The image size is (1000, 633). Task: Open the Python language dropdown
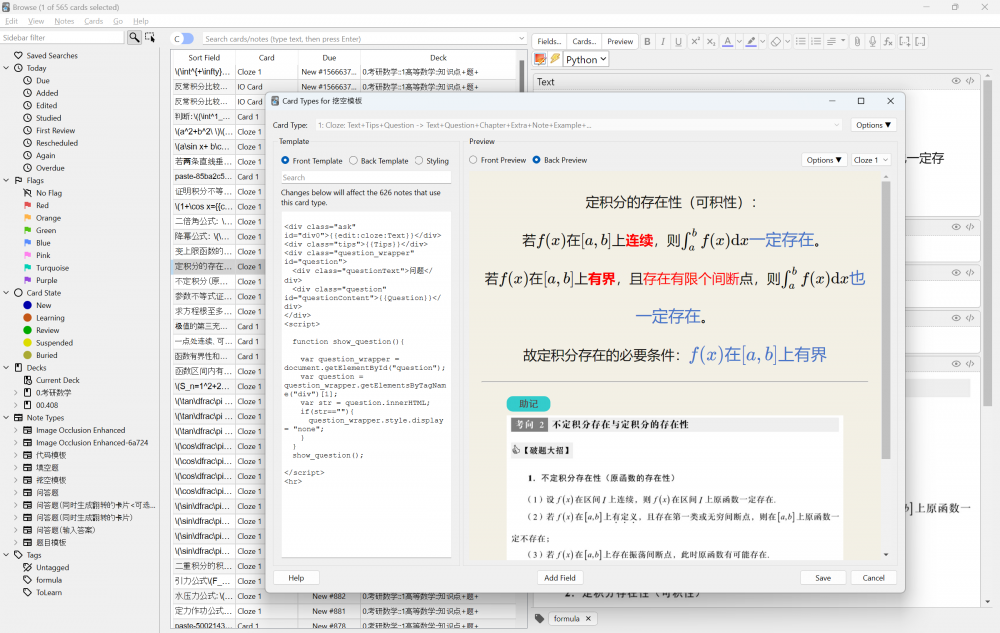point(586,59)
